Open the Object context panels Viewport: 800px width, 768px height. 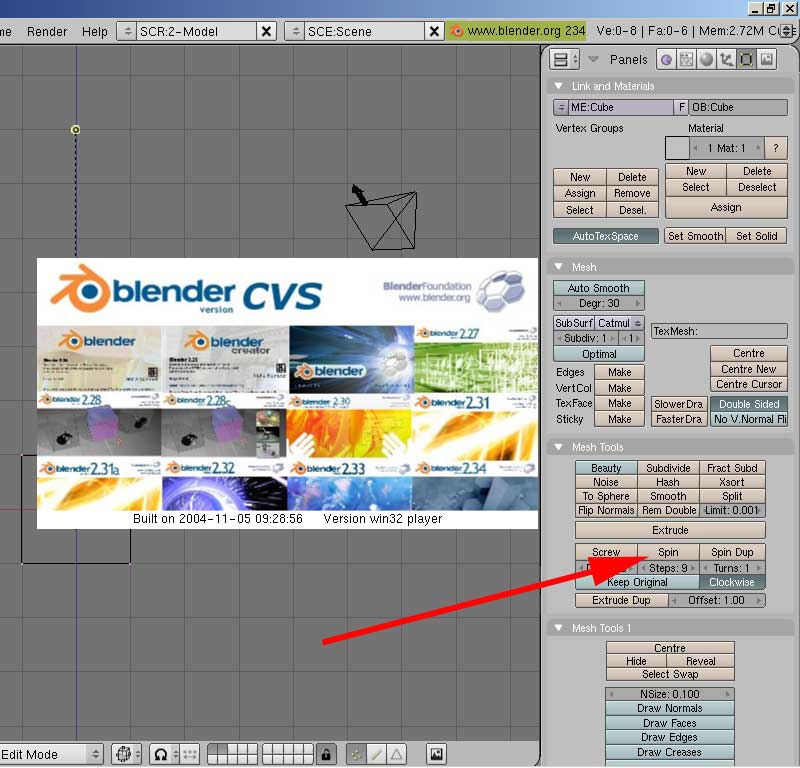(x=726, y=60)
